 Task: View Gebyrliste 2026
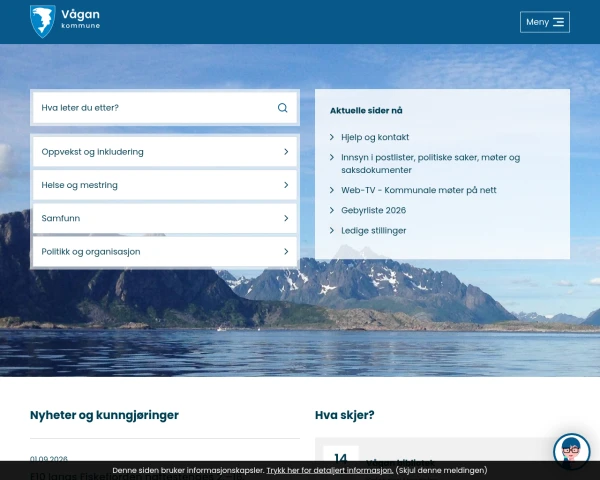(373, 210)
